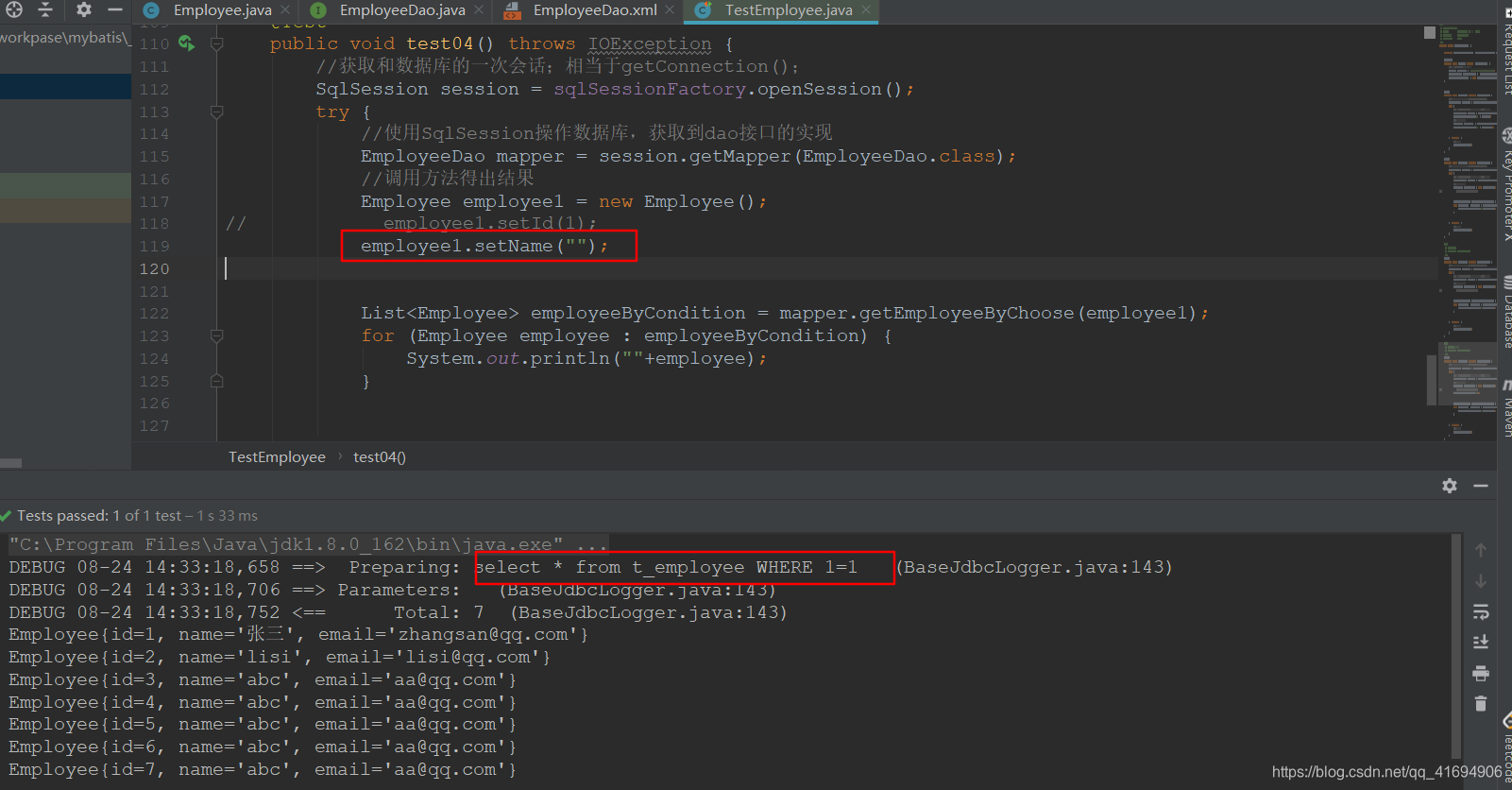Image resolution: width=1512 pixels, height=790 pixels.
Task: Run test04 using the green gutter icon
Action: (187, 43)
